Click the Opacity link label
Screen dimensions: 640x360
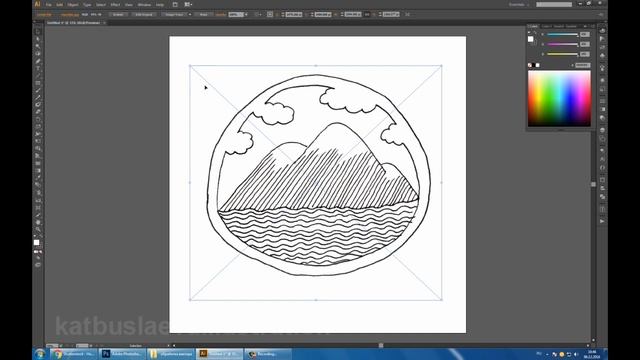[x=221, y=14]
